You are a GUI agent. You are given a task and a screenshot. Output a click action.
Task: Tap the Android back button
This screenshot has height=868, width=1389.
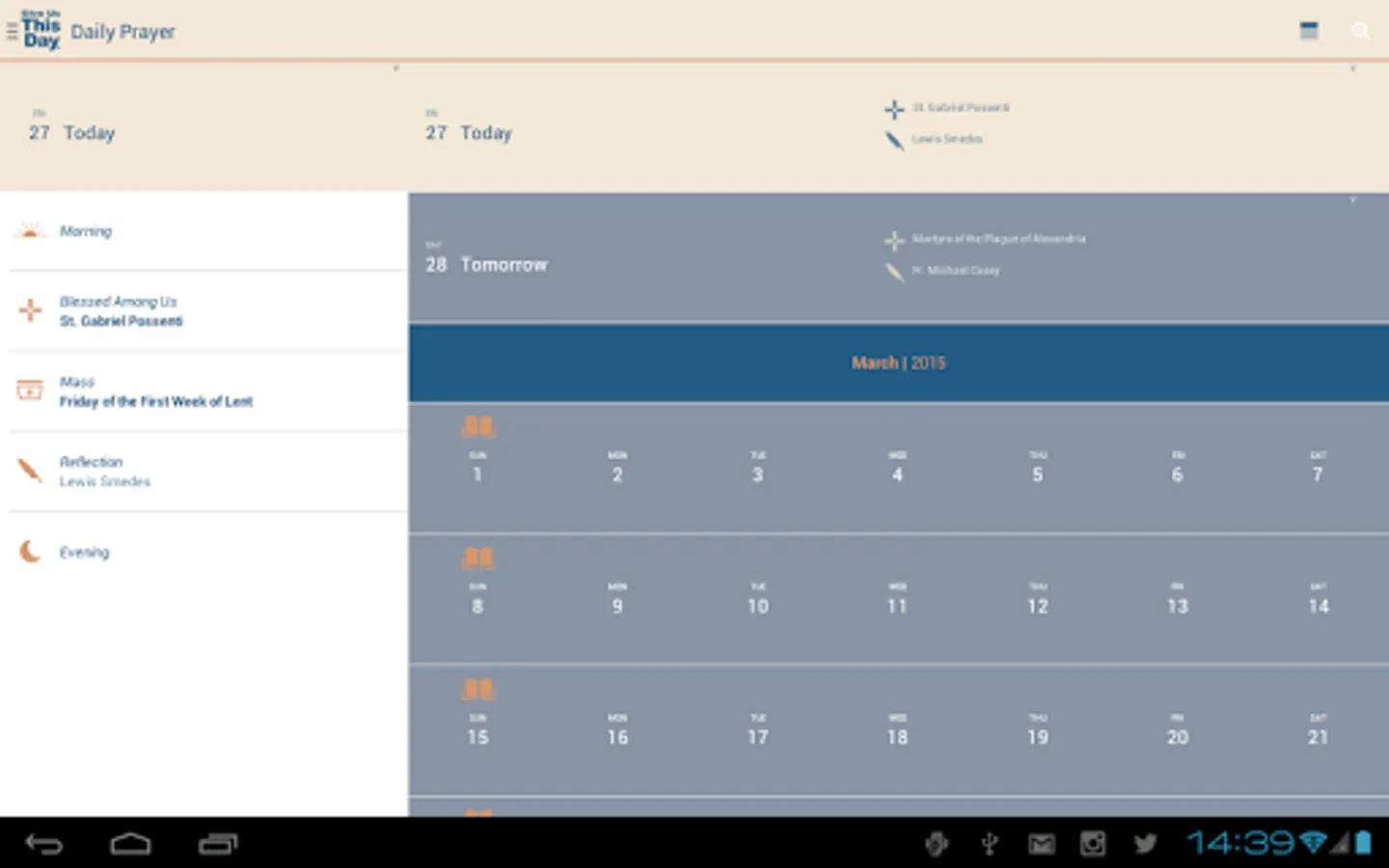(x=43, y=844)
